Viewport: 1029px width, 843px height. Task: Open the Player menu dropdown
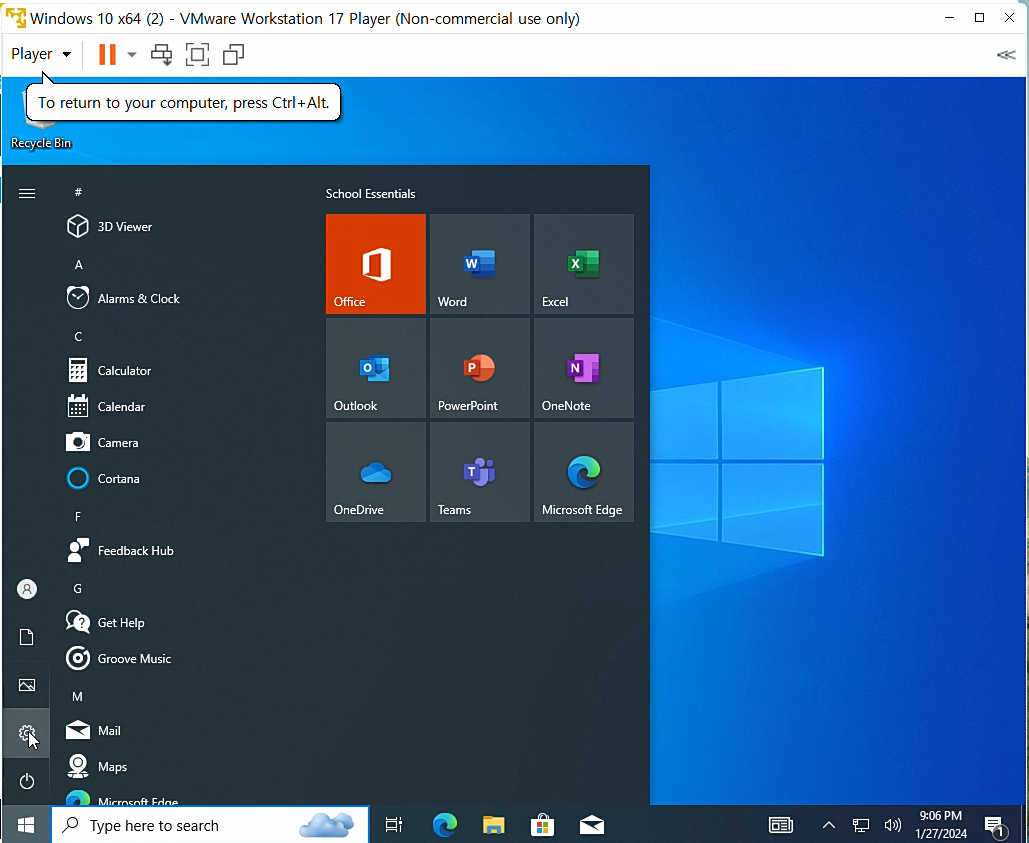[41, 54]
